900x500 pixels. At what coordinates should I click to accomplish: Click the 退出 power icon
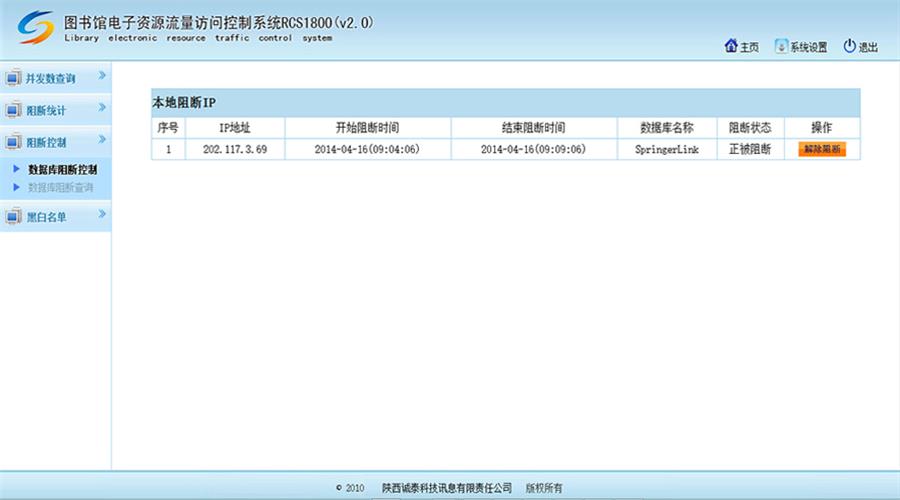click(x=849, y=46)
